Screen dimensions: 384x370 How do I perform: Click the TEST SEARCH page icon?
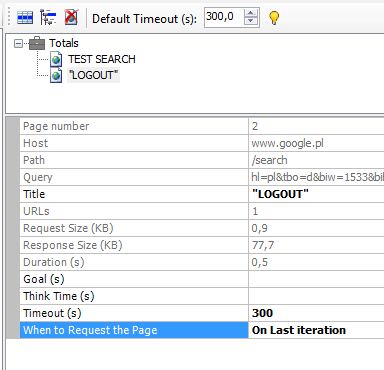point(56,59)
